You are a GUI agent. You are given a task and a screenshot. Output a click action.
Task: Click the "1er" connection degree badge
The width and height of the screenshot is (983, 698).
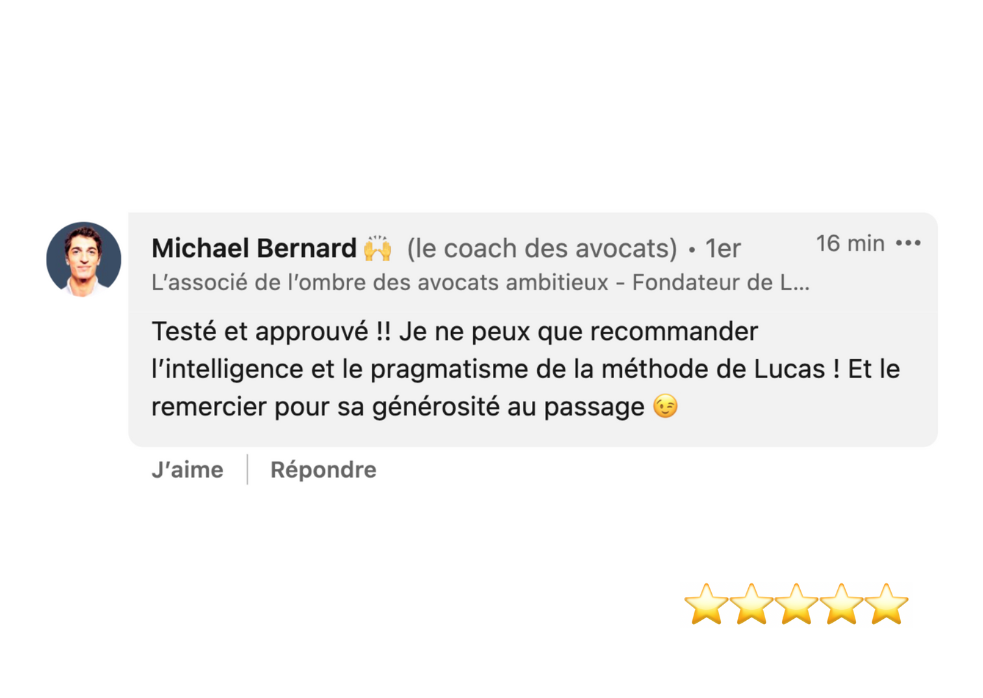point(723,249)
